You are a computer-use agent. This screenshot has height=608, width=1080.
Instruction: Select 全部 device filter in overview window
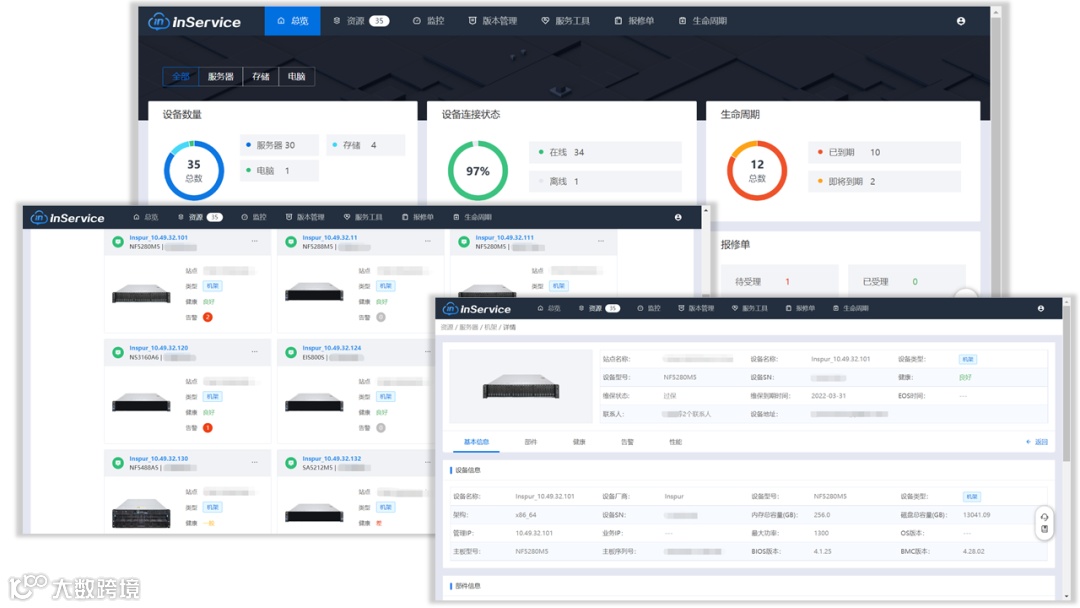click(180, 76)
